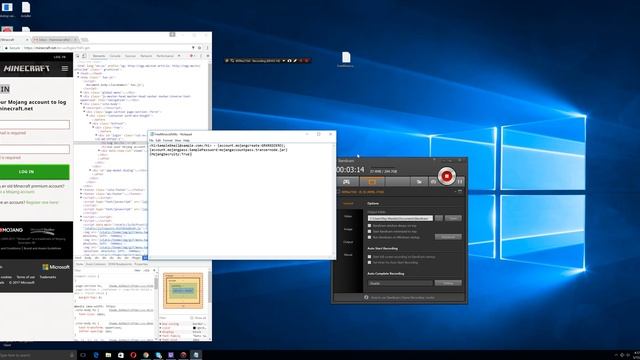Click Auto Complete Recording Settings button
This screenshot has width=640, height=360.
pyautogui.click(x=448, y=283)
